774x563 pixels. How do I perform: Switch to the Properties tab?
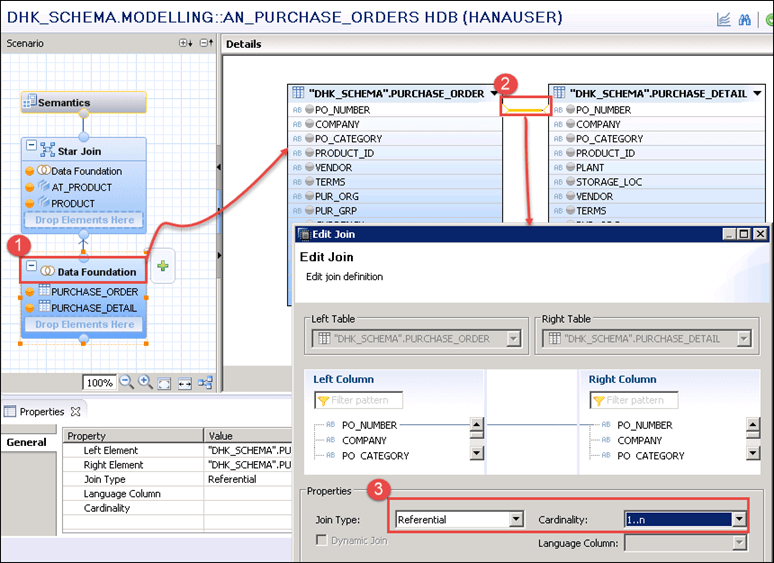pyautogui.click(x=40, y=411)
